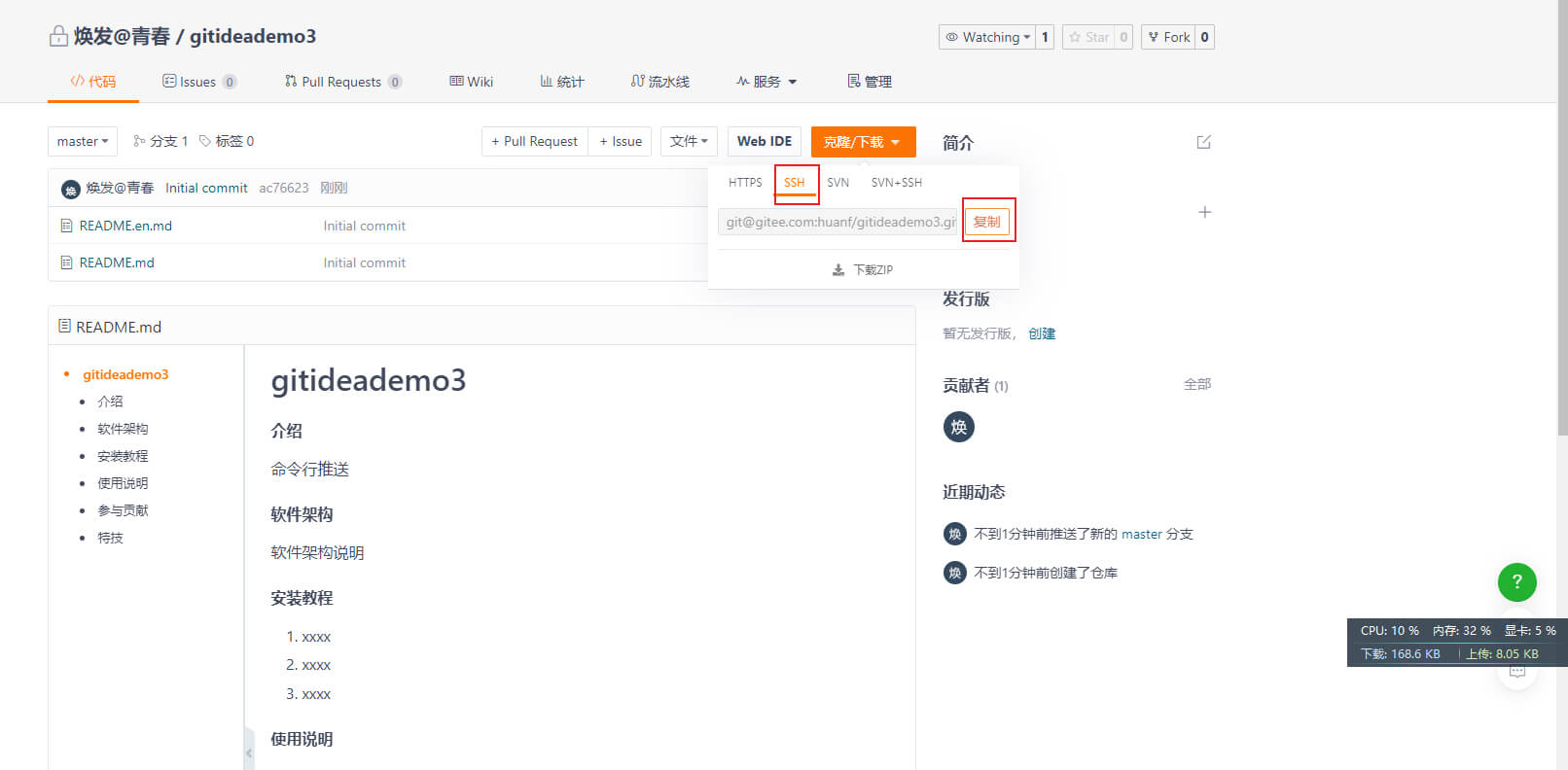Expand the Watching dropdown
This screenshot has height=770, width=1568.
tap(987, 37)
